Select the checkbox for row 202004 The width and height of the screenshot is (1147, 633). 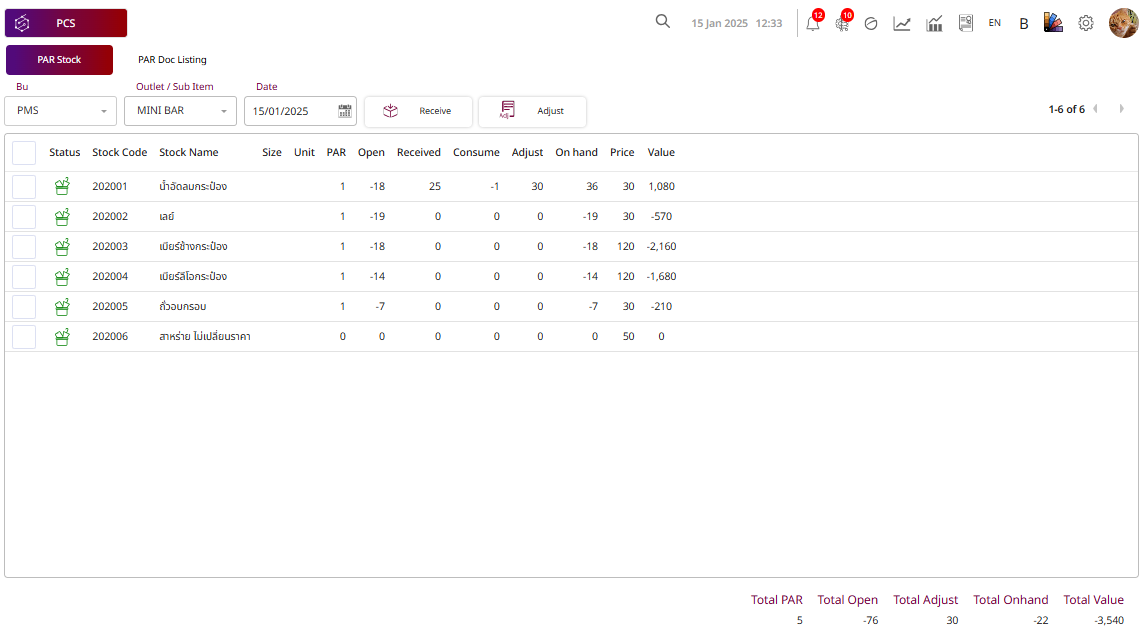click(24, 277)
